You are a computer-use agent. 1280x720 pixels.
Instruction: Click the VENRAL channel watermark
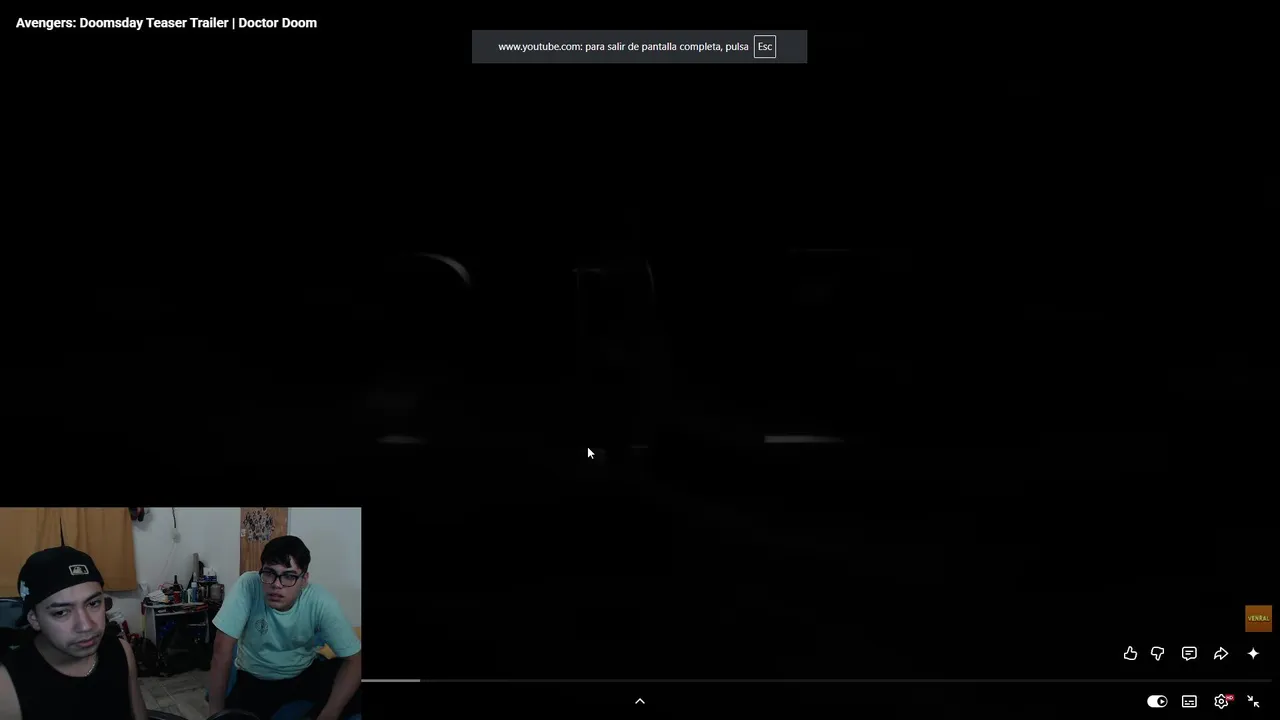click(1258, 618)
